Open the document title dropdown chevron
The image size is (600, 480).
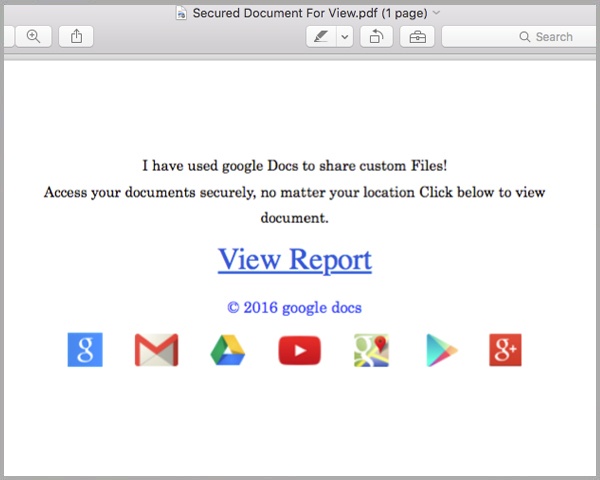pos(436,13)
